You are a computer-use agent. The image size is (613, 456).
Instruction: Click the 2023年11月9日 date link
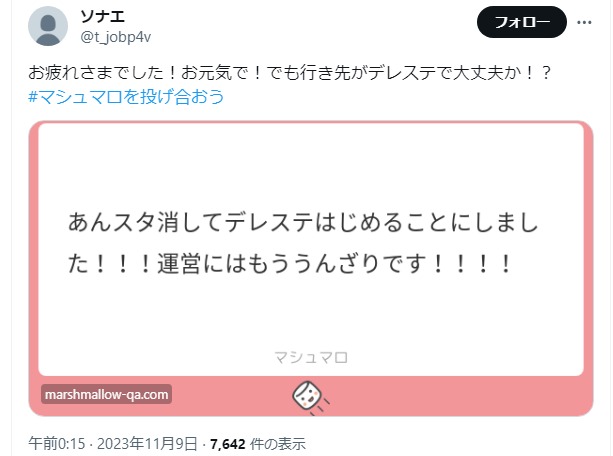pos(147,444)
